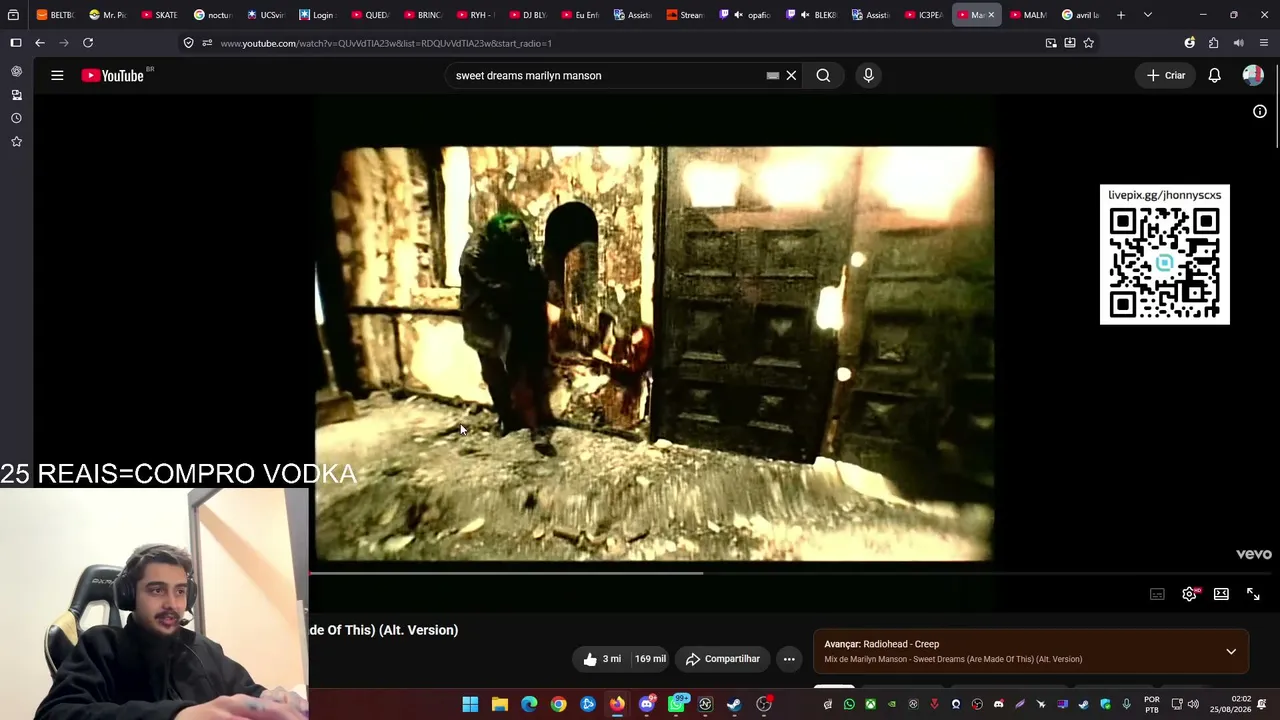Toggle theater mode in the player
1280x720 pixels.
pos(1221,594)
